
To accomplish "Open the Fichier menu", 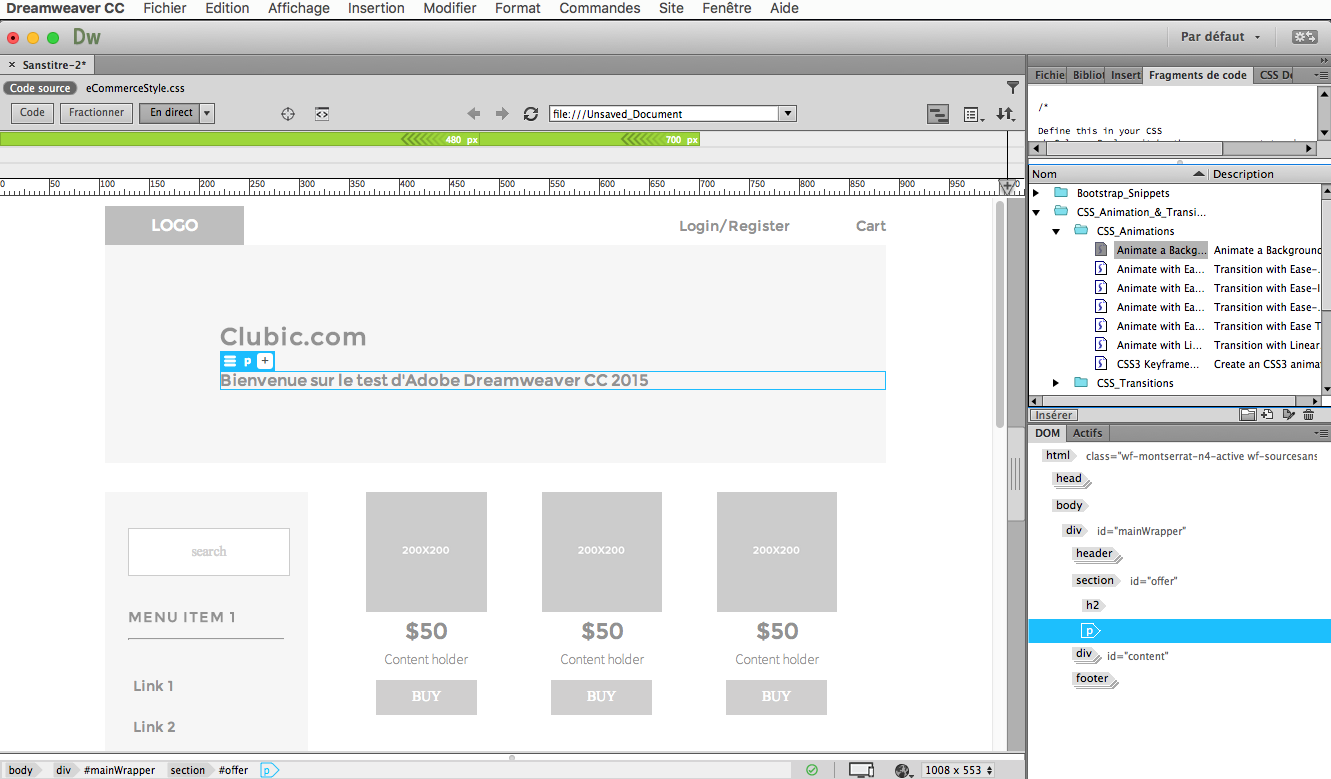I will click(x=165, y=8).
